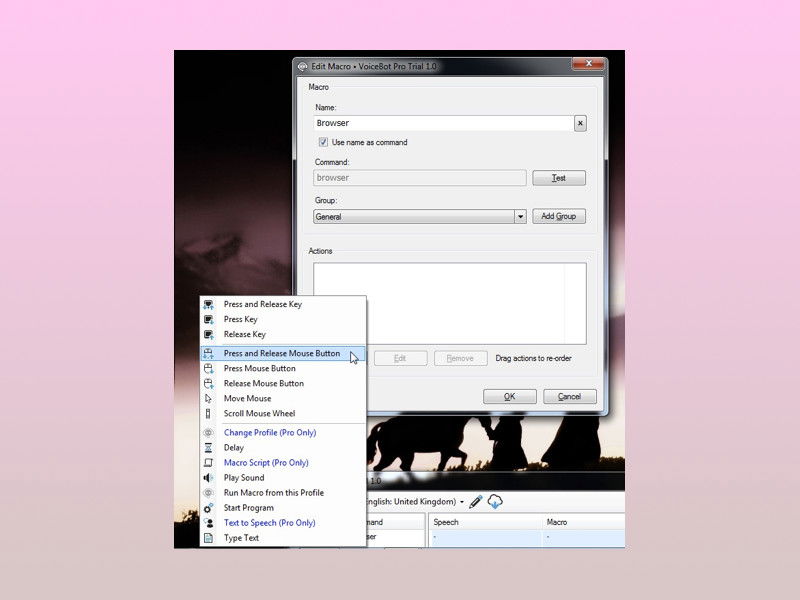The image size is (800, 600).
Task: Click the Change Profile eye icon
Action: click(x=208, y=433)
